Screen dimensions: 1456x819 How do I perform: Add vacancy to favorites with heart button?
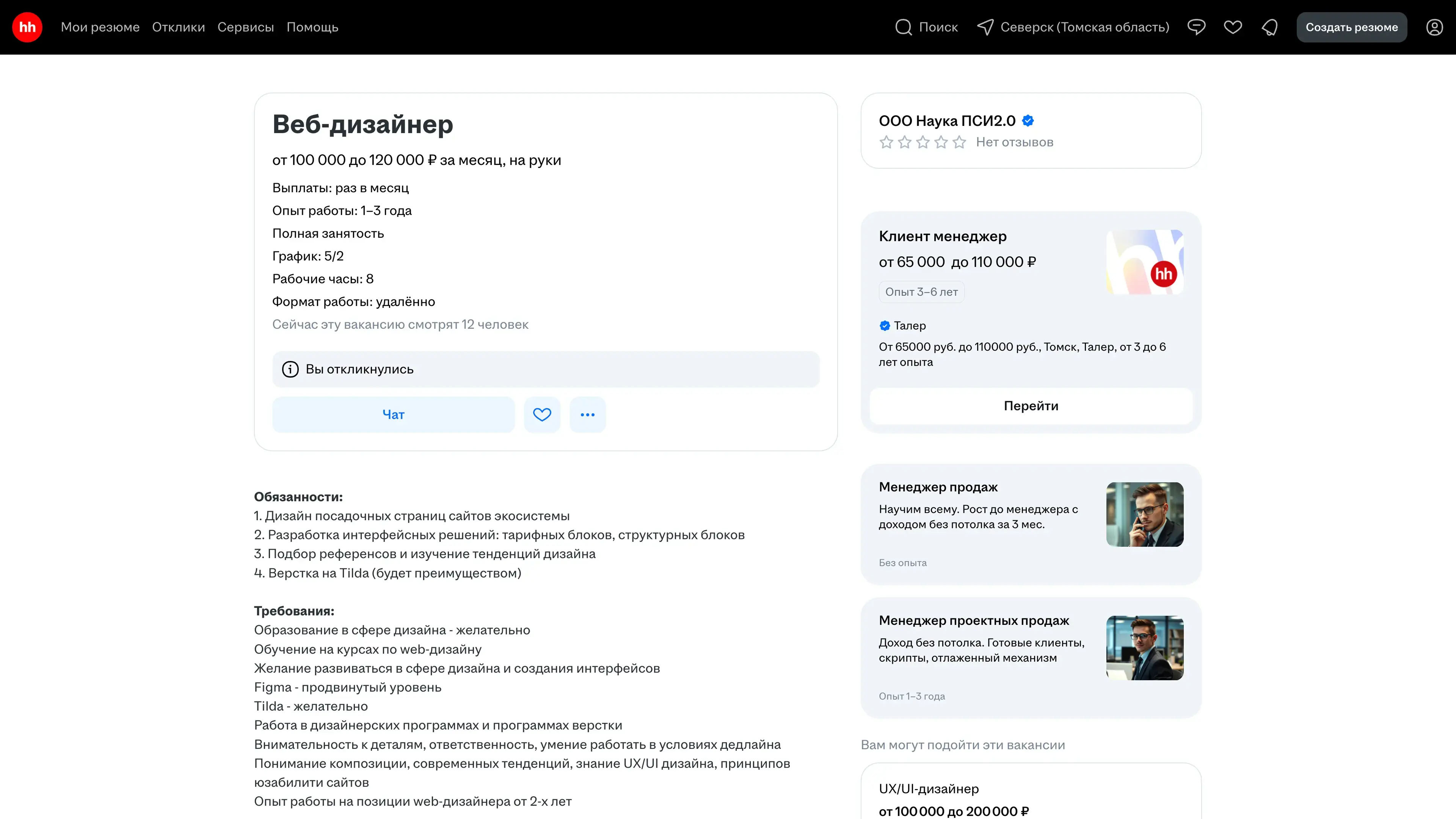tap(541, 414)
